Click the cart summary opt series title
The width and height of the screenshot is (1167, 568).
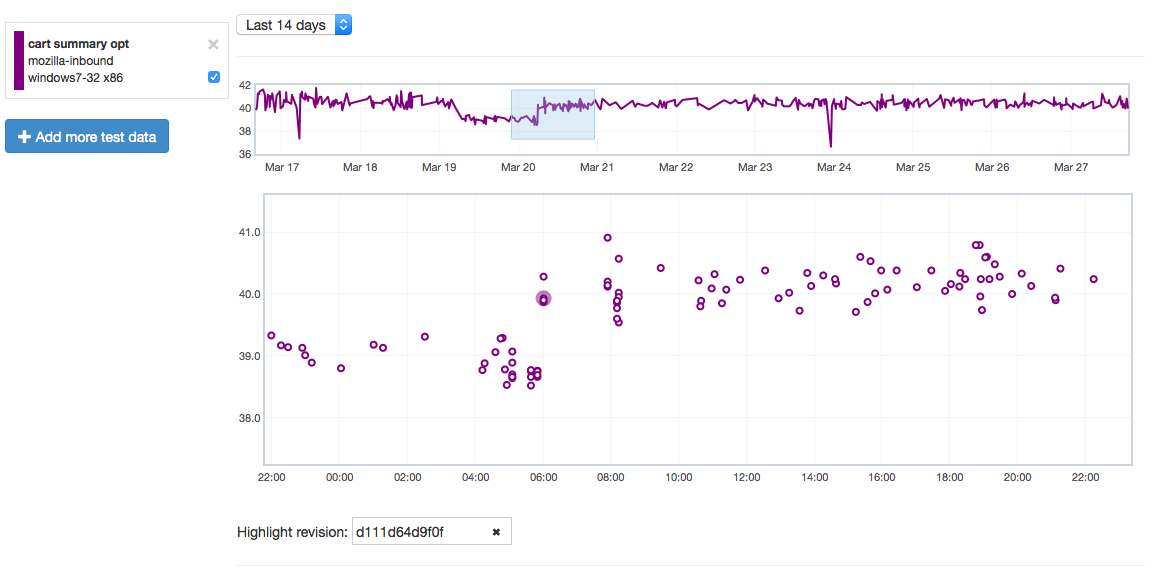coord(78,44)
